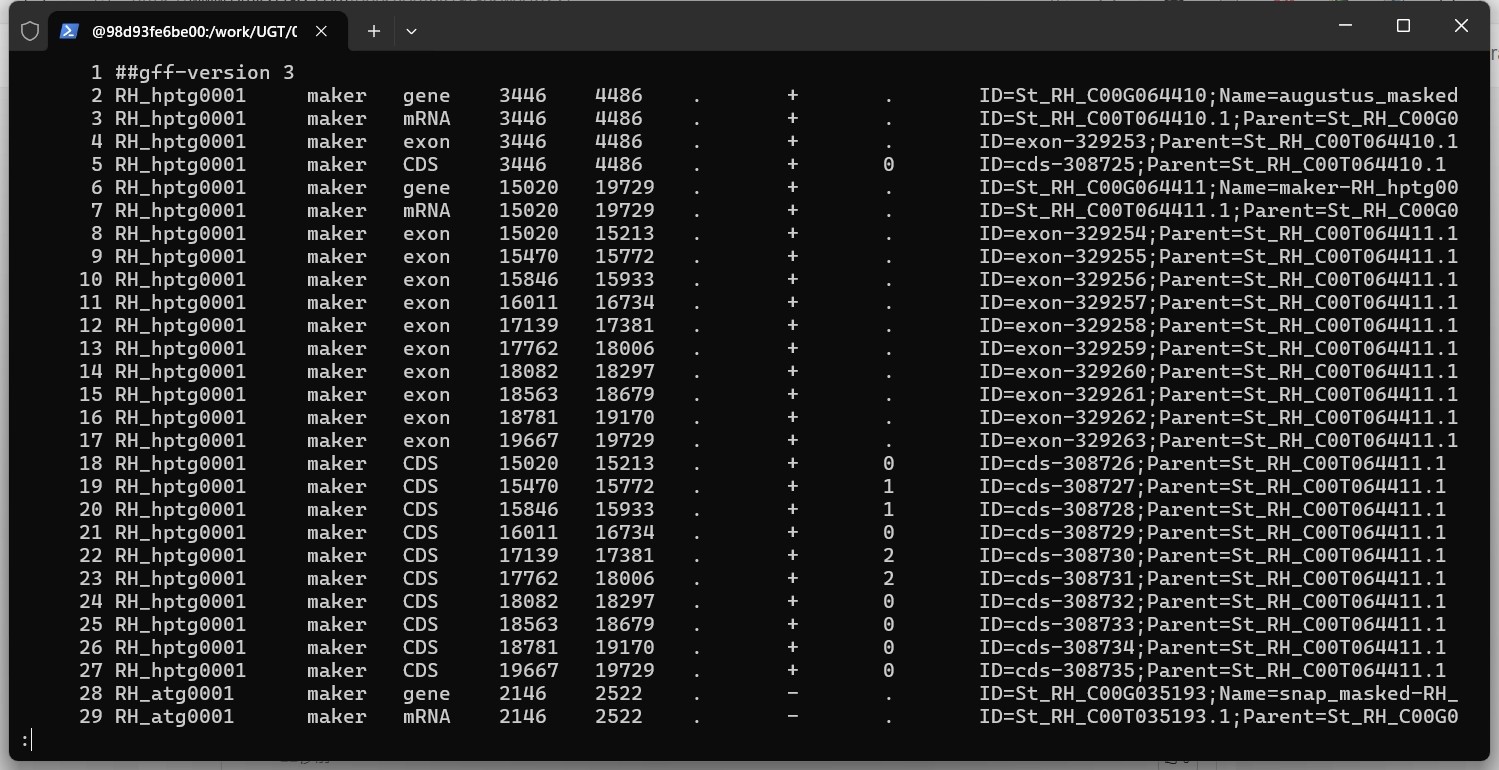1499x770 pixels.
Task: Click ID=exon-329254 text
Action: point(1063,233)
